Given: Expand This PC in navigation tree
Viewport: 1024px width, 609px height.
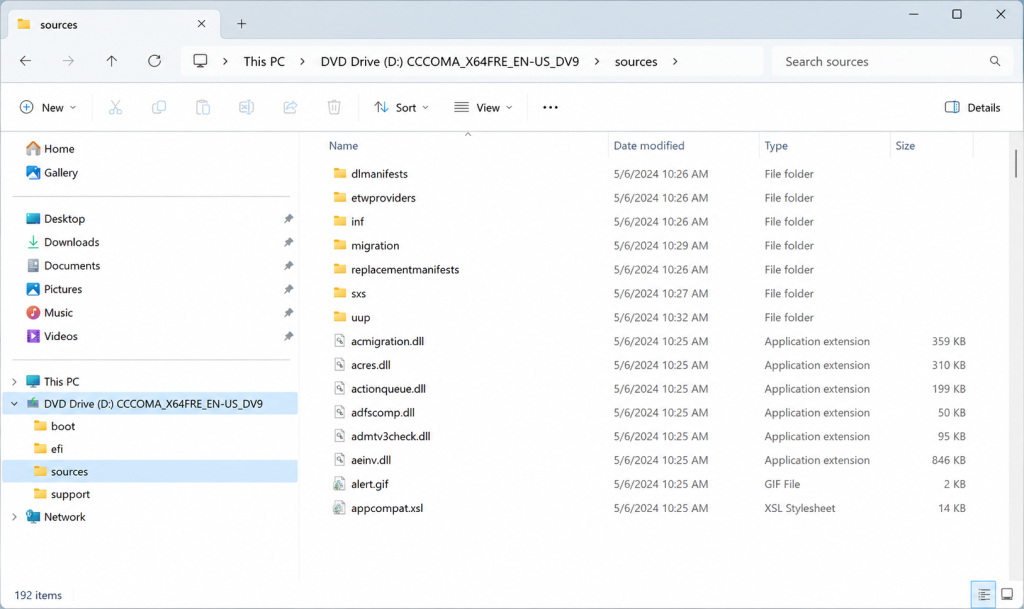Looking at the screenshot, I should 14,381.
